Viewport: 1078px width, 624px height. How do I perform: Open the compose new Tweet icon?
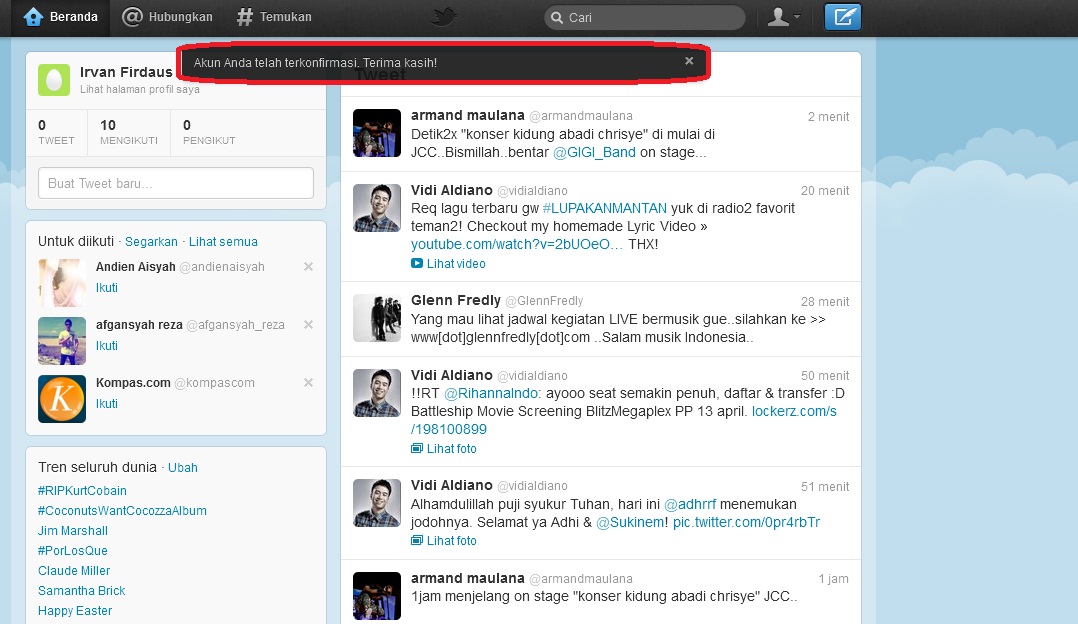[x=841, y=16]
